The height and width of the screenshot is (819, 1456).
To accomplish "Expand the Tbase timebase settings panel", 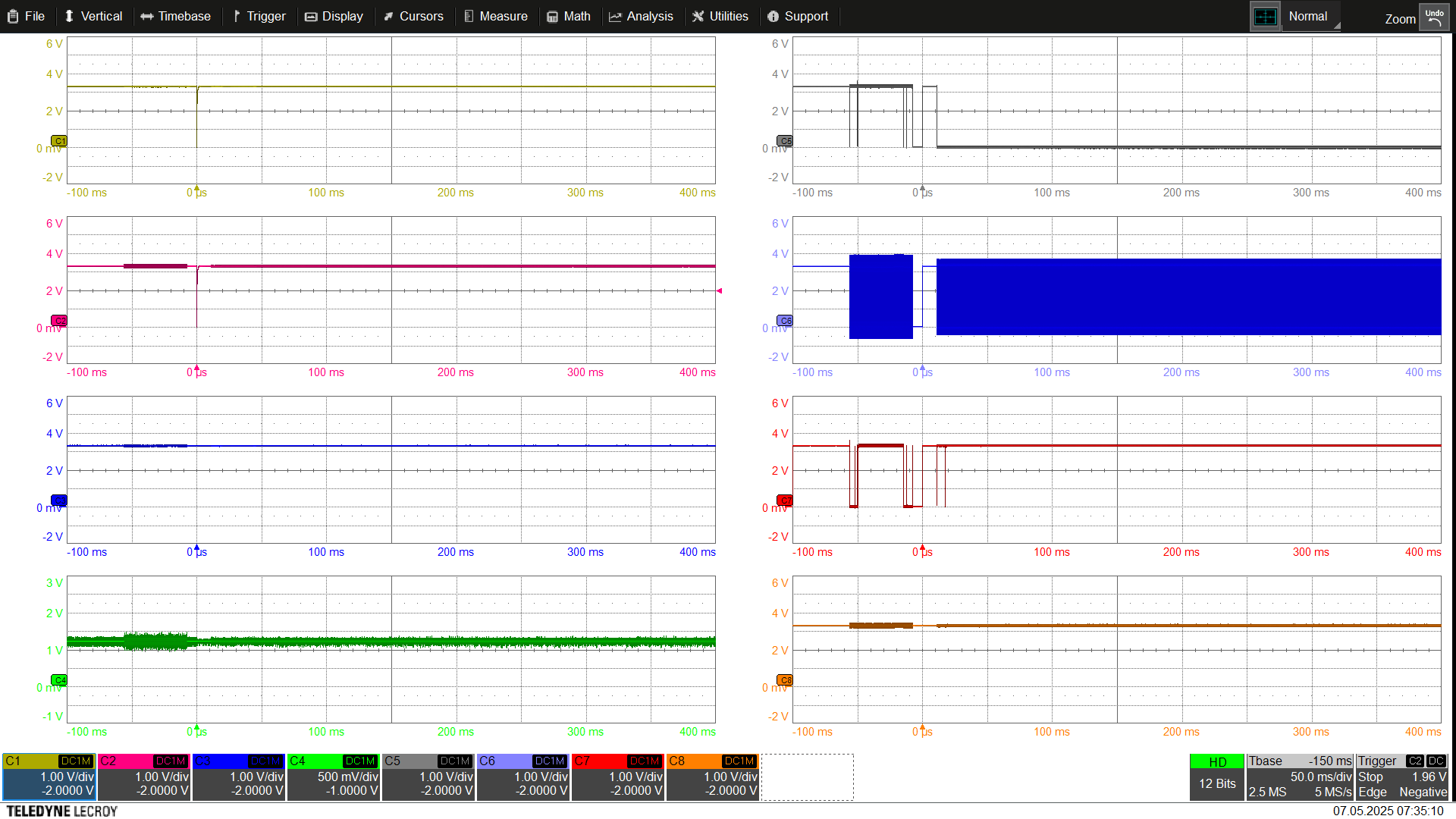I will (x=1266, y=761).
